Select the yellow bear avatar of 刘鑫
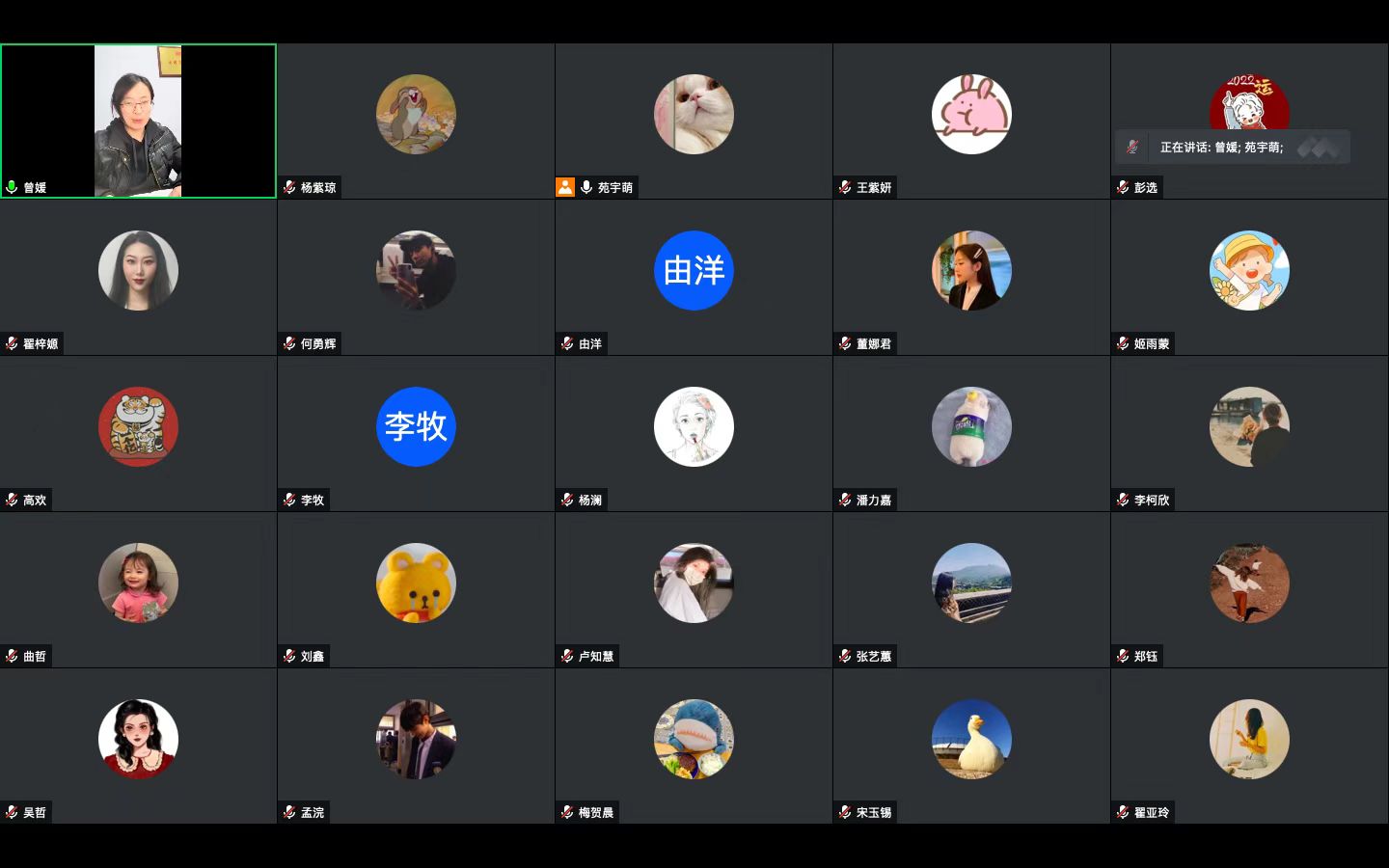1389x868 pixels. pos(416,583)
